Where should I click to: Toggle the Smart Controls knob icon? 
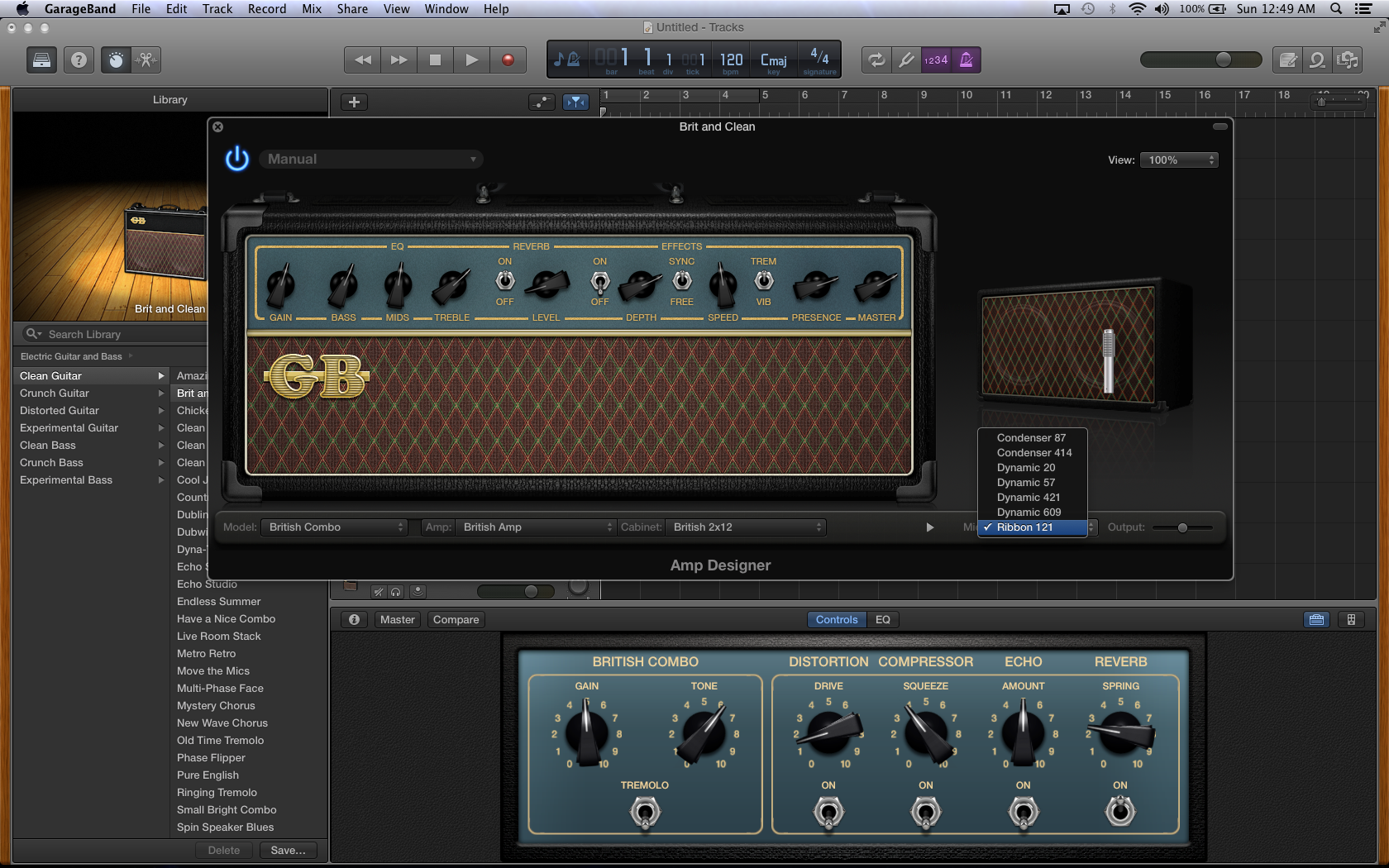[116, 60]
